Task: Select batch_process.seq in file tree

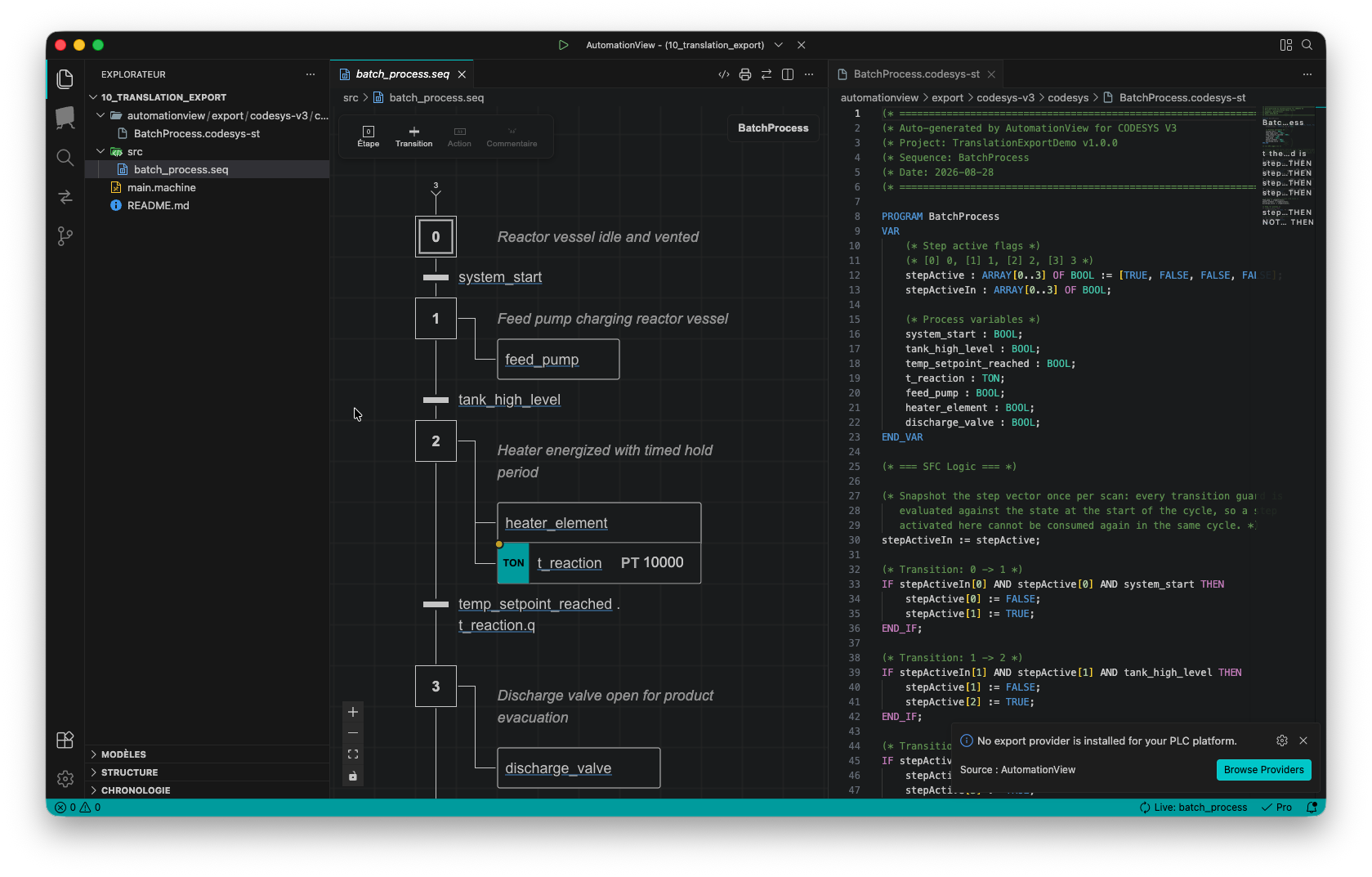Action: click(208, 169)
